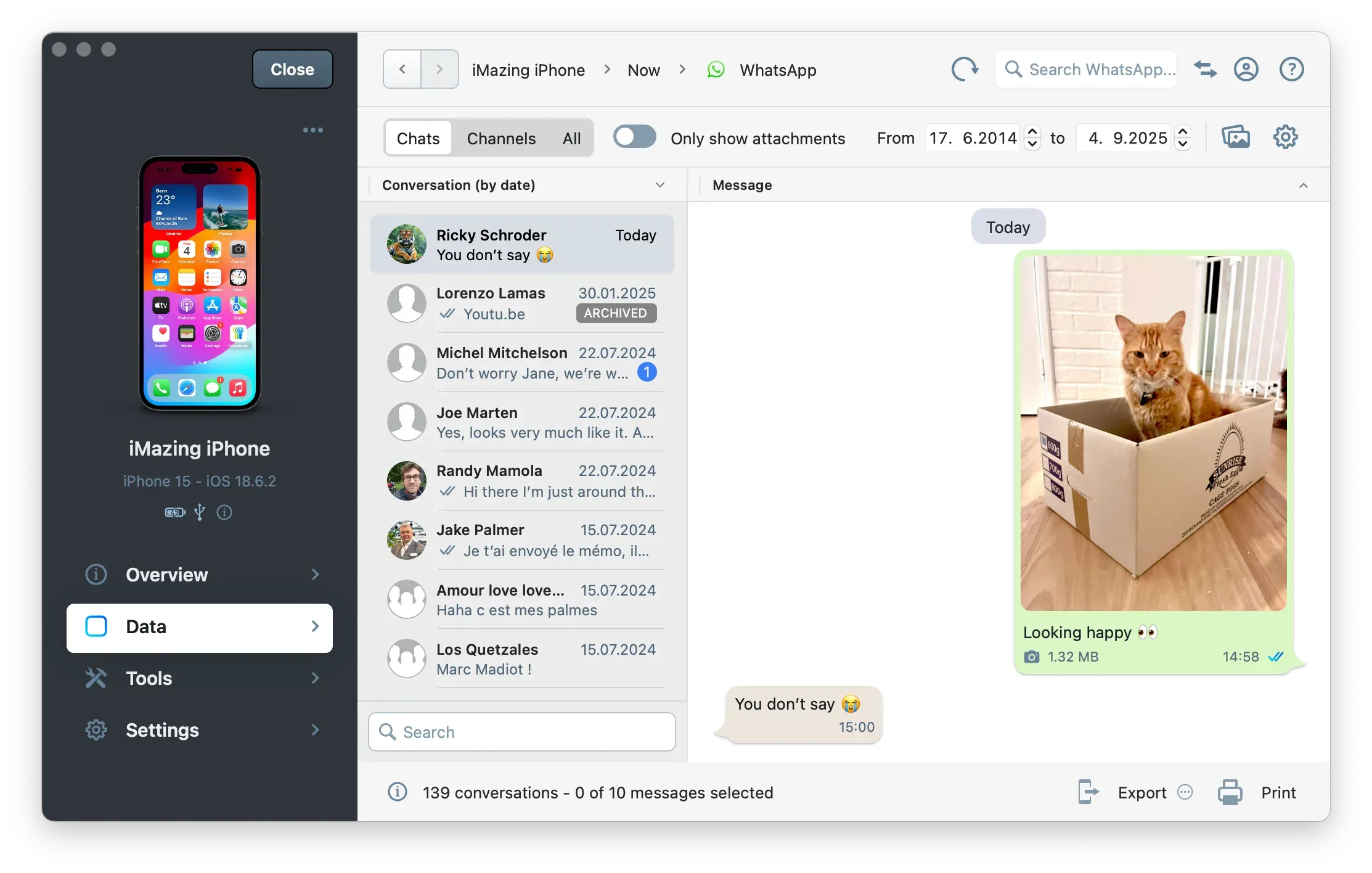1372x873 pixels.
Task: Export the selected messages
Action: [x=1141, y=792]
